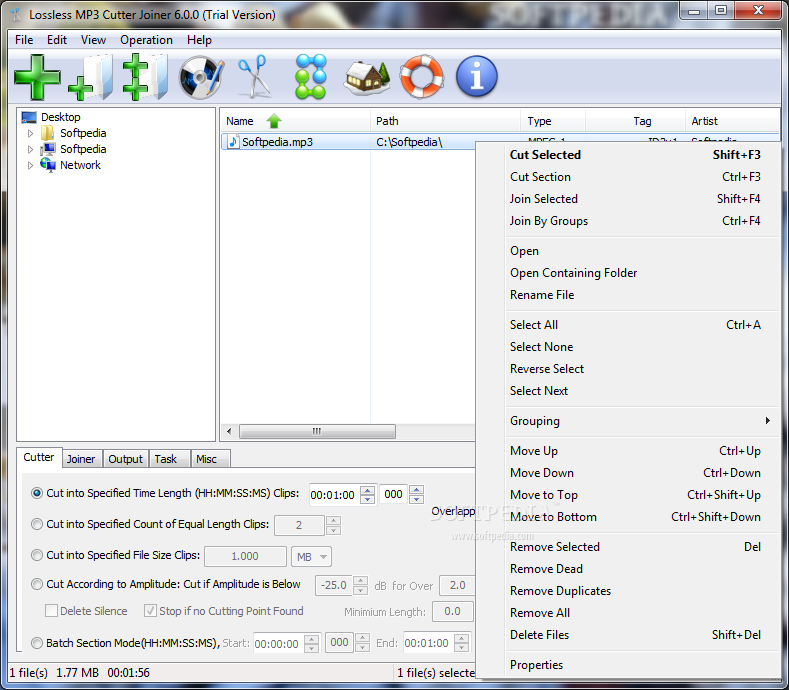
Task: Click the Add Folder toolbar icon
Action: point(91,78)
